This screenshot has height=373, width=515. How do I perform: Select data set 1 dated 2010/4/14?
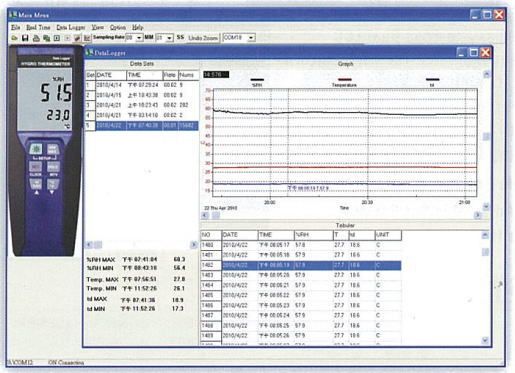[x=142, y=85]
